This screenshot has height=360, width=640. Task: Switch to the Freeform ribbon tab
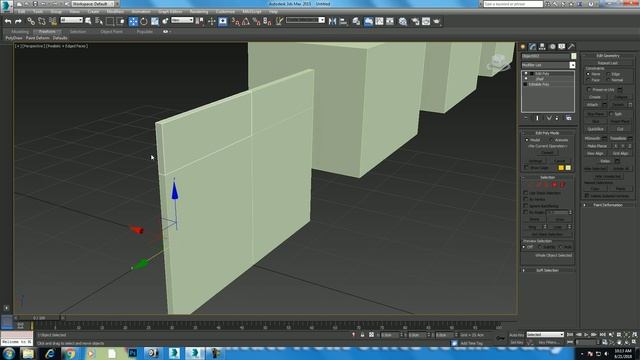(47, 31)
